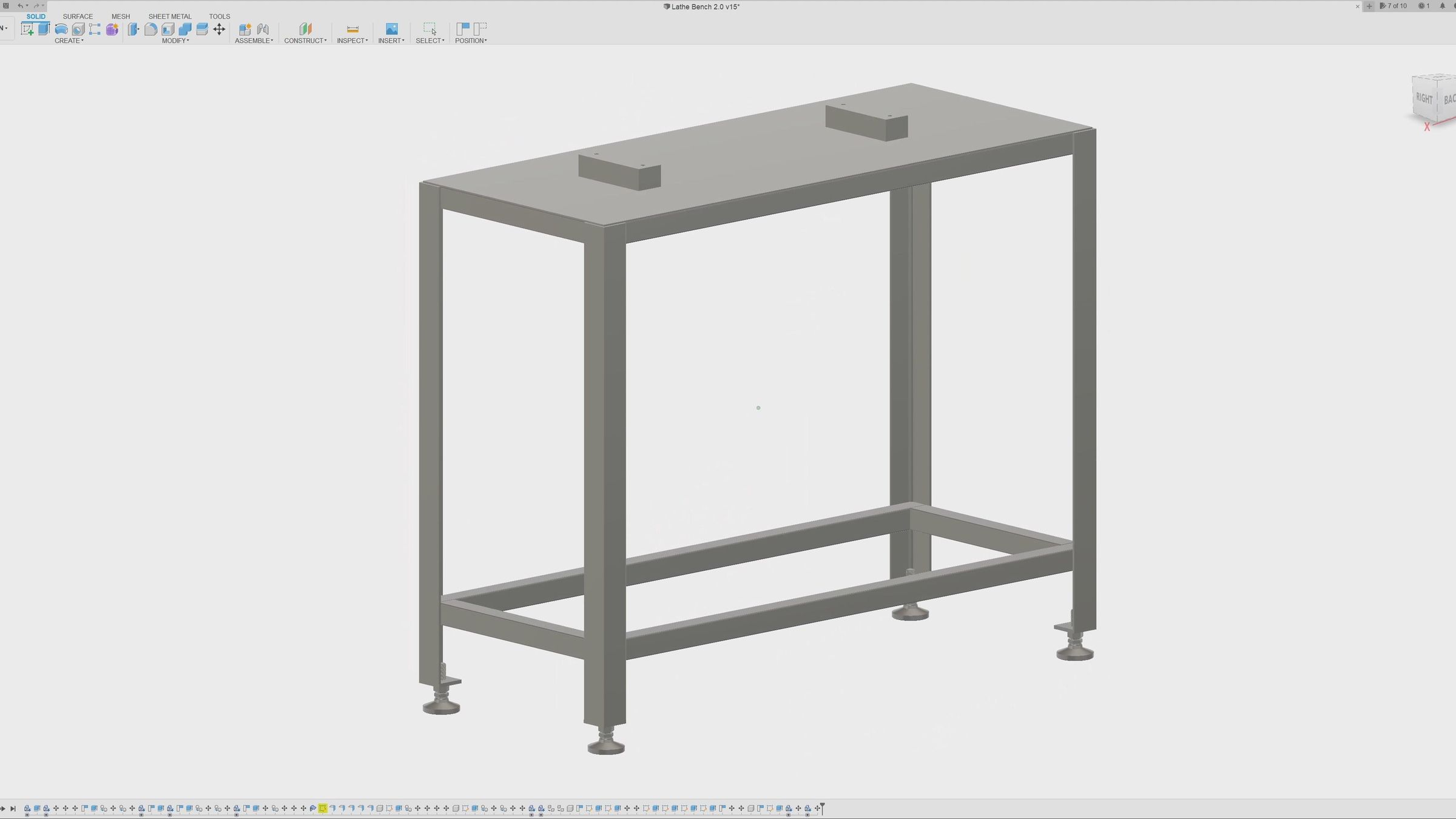The height and width of the screenshot is (819, 1456).
Task: Open the Measure tool in Inspect
Action: point(352,29)
